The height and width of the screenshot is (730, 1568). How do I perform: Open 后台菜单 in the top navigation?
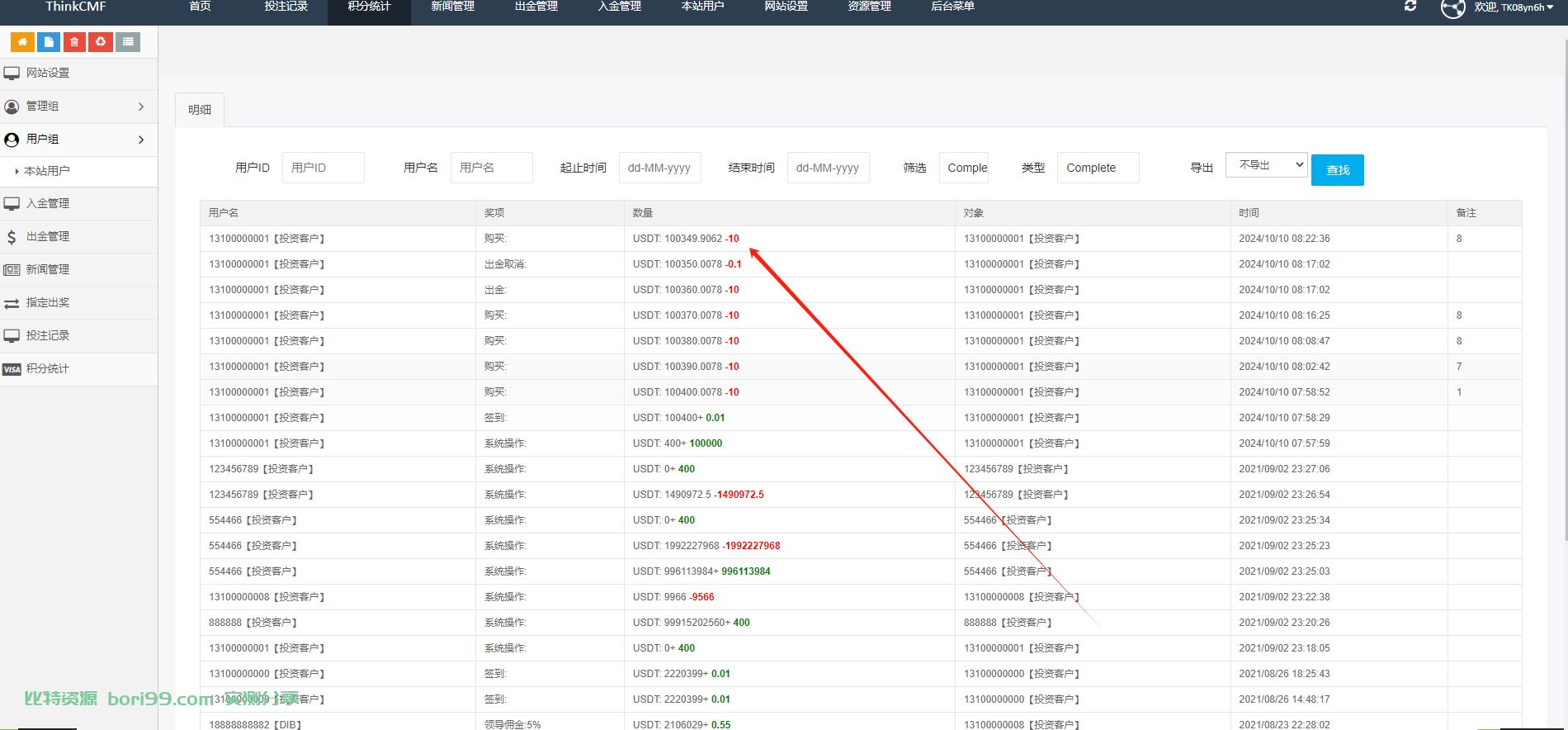tap(952, 7)
